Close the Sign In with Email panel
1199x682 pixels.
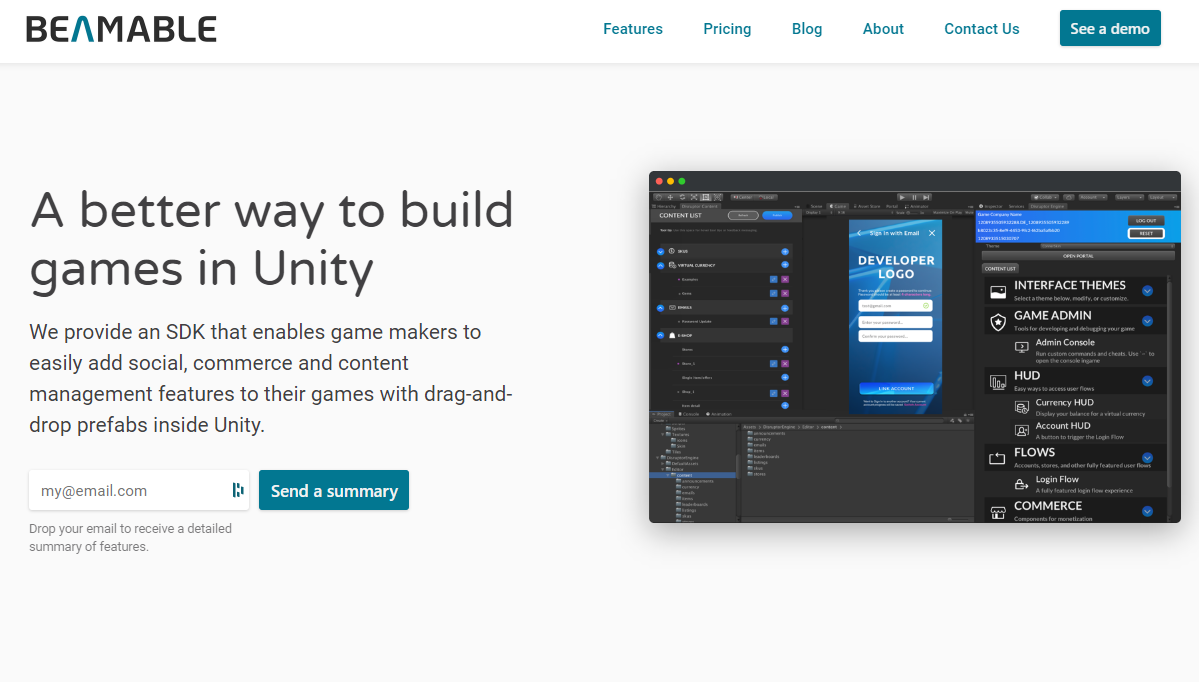pyautogui.click(x=931, y=233)
